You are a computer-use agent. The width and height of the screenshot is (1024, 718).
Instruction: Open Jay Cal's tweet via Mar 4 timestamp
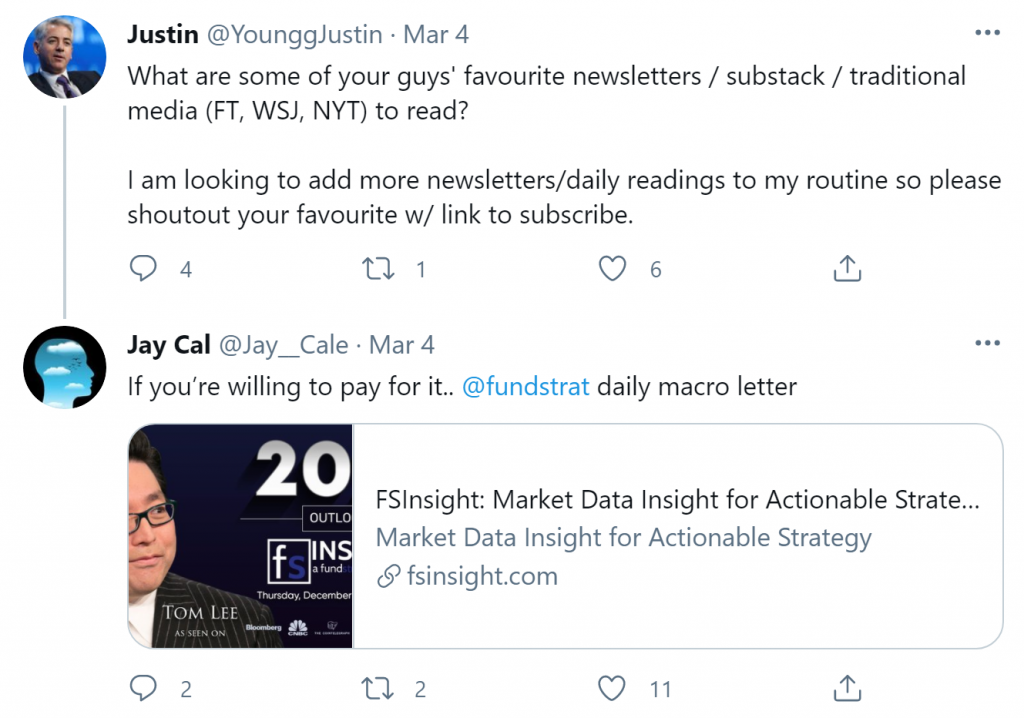[x=401, y=344]
